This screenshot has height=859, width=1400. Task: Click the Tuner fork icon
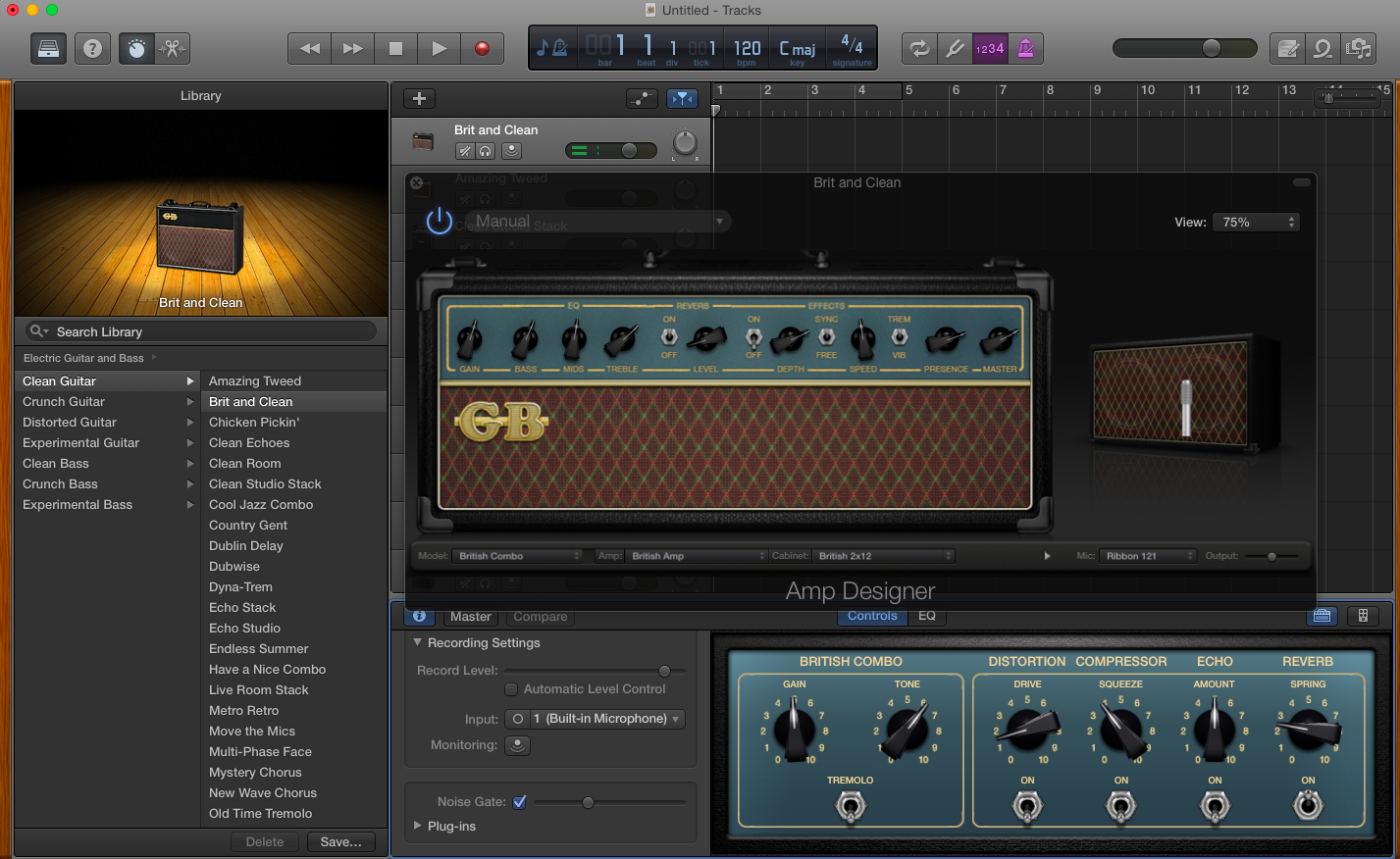(954, 48)
